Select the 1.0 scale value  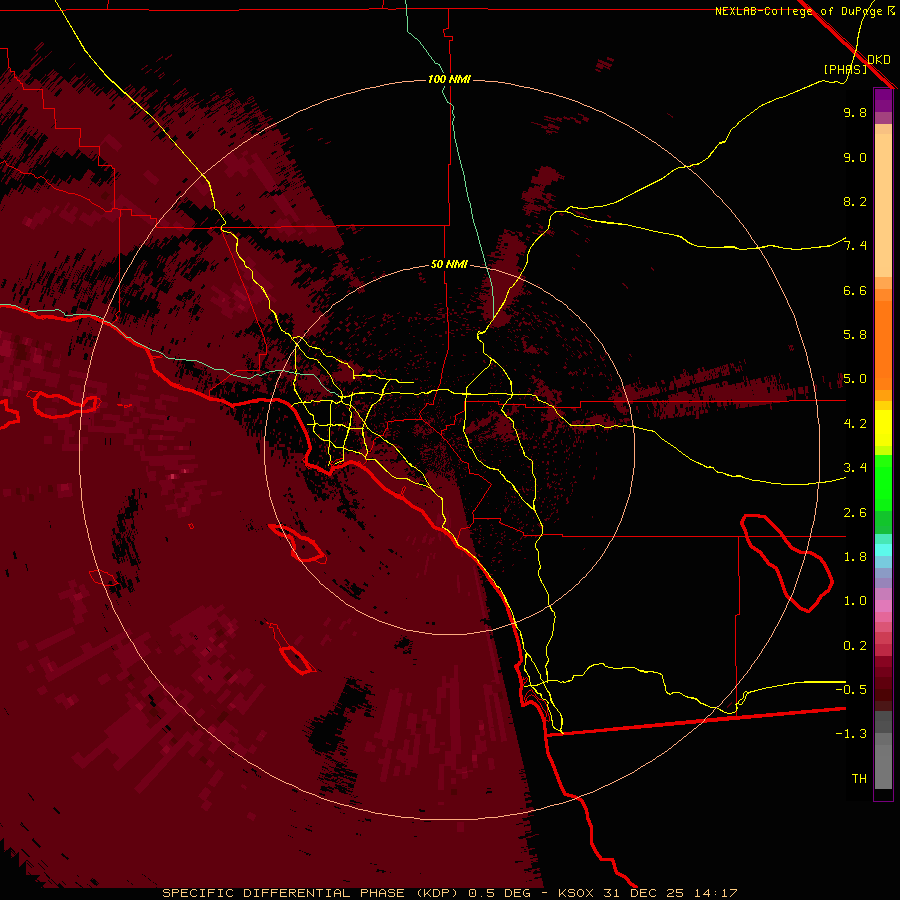[855, 601]
